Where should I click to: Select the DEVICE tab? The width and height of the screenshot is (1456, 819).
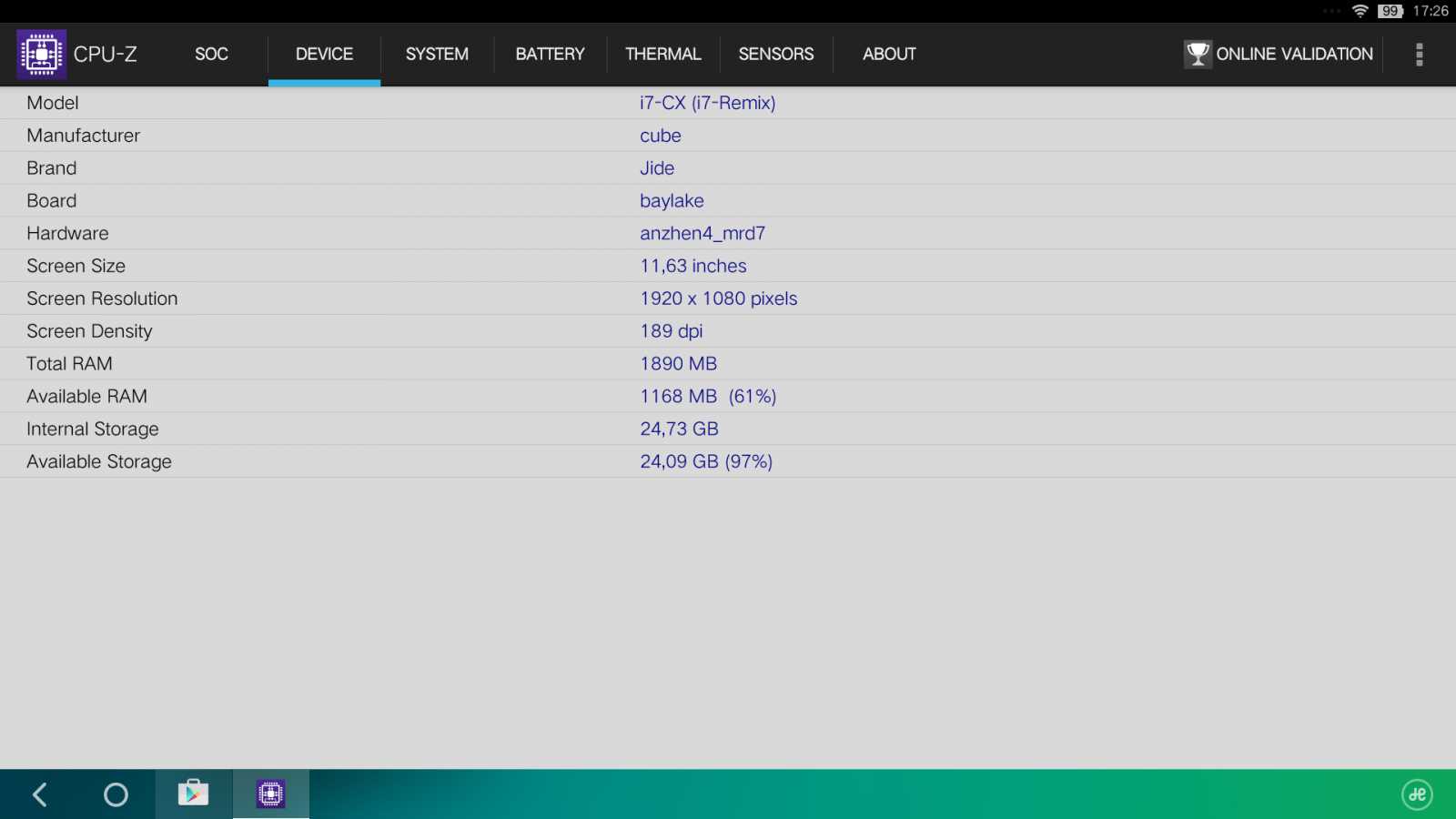(324, 55)
